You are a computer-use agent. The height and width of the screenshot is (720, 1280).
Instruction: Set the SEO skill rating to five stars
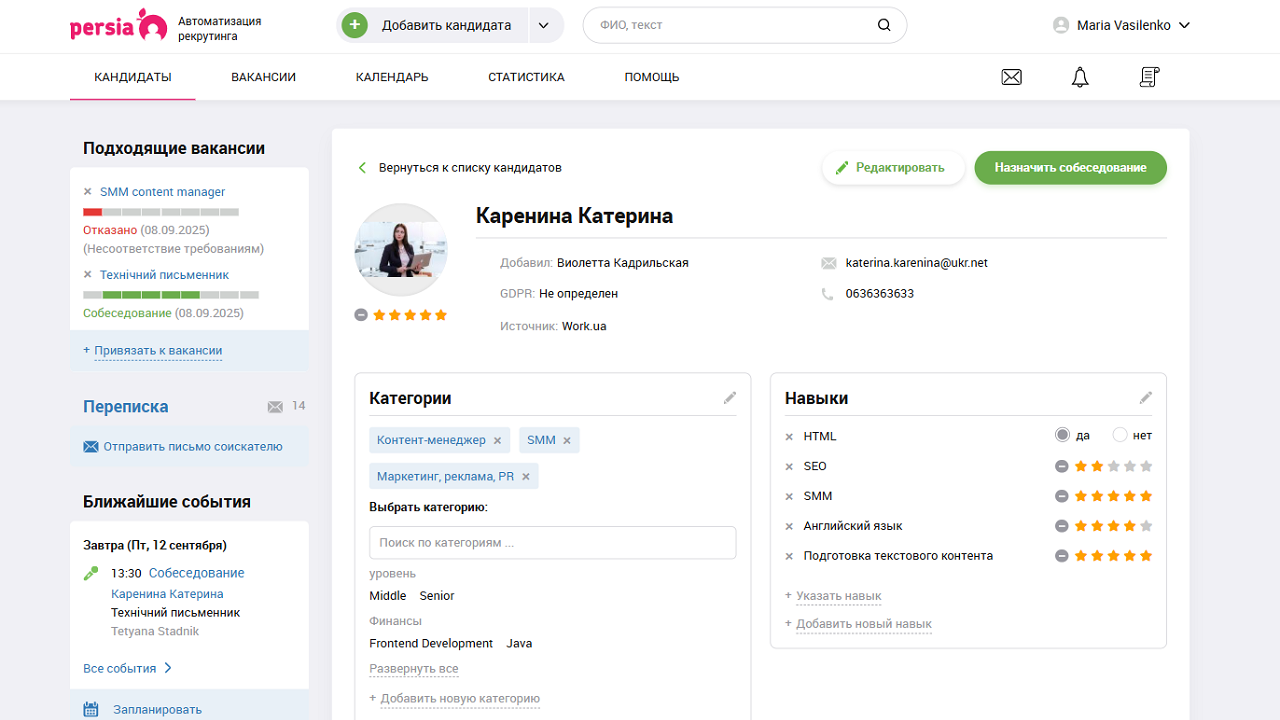[1146, 465]
